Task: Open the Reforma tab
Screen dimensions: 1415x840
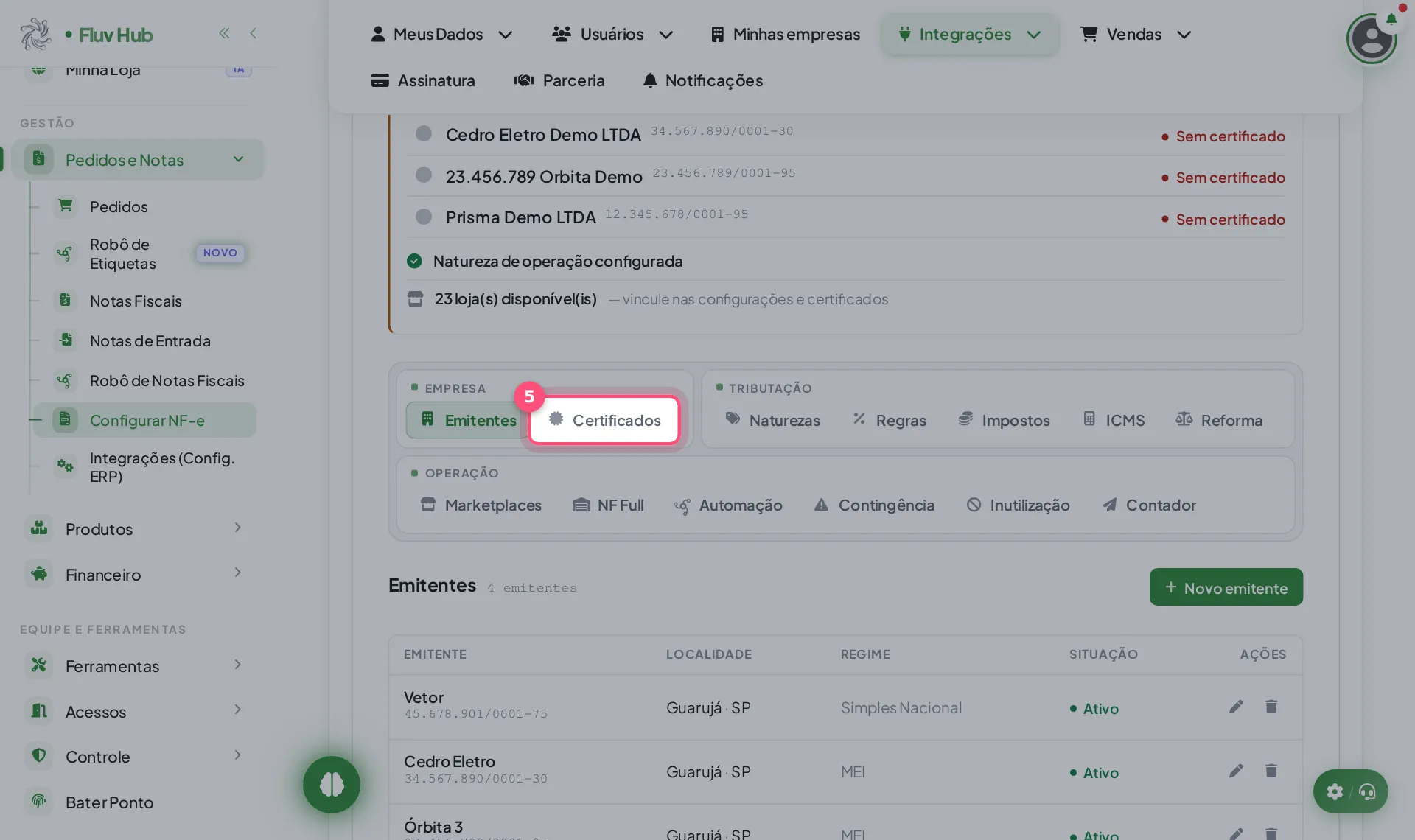Action: click(1218, 420)
